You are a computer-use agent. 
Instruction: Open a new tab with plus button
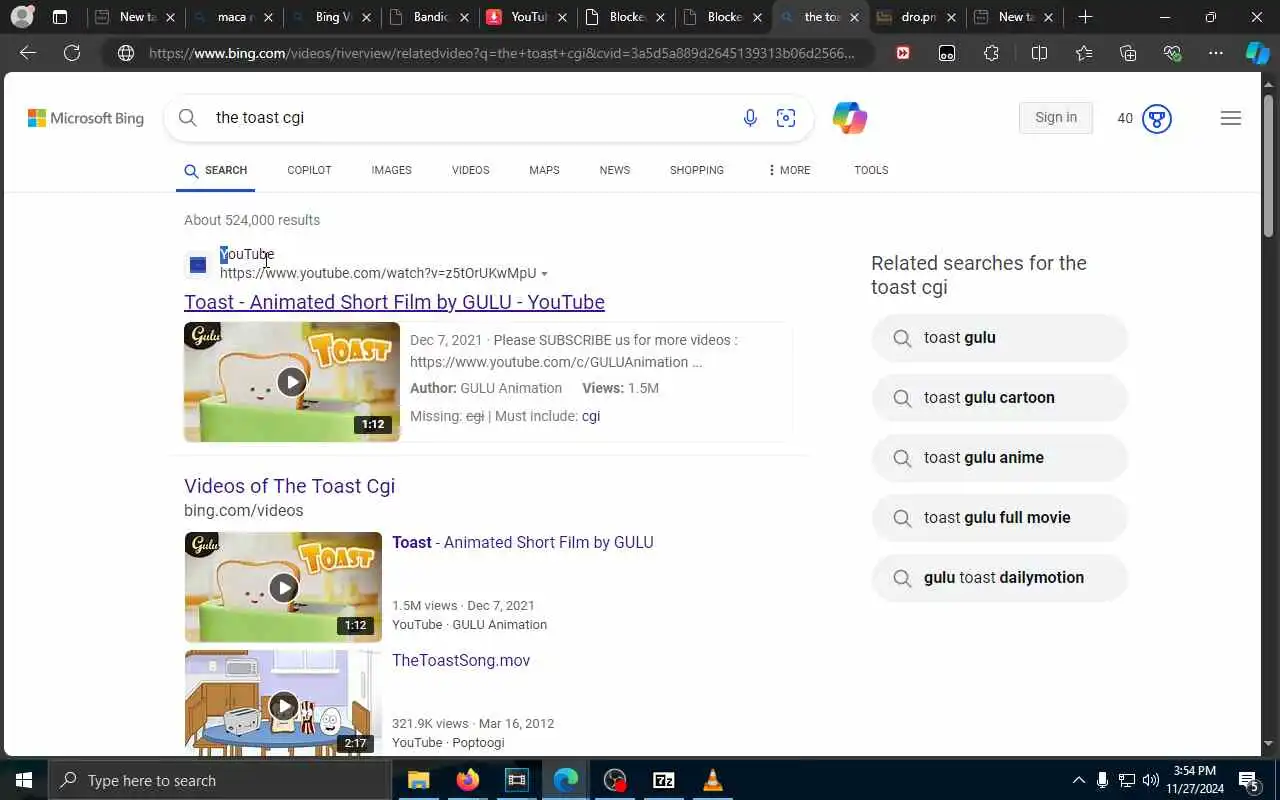[x=1085, y=17]
